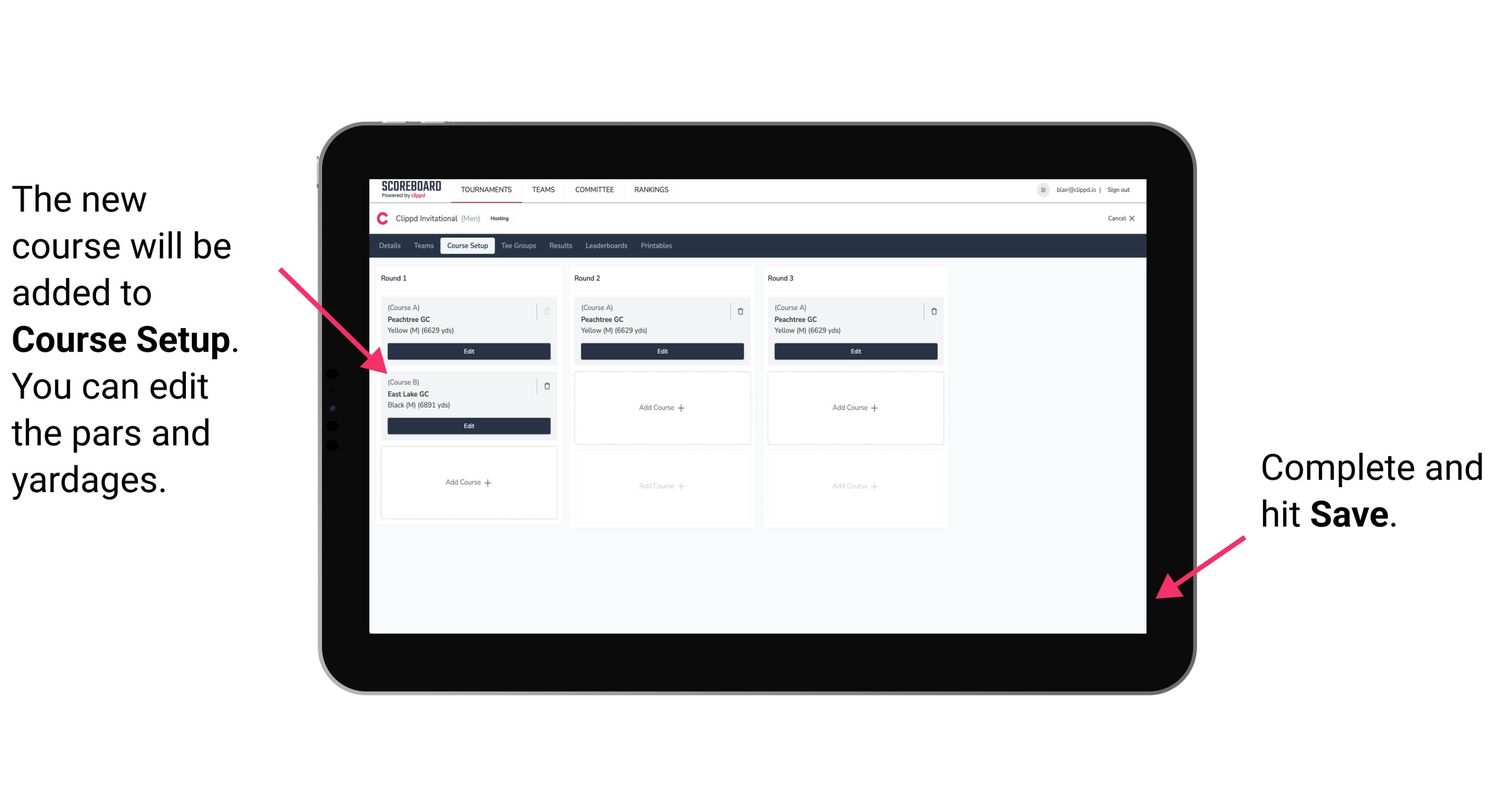The width and height of the screenshot is (1510, 812).
Task: Select the Teams tab
Action: point(421,246)
